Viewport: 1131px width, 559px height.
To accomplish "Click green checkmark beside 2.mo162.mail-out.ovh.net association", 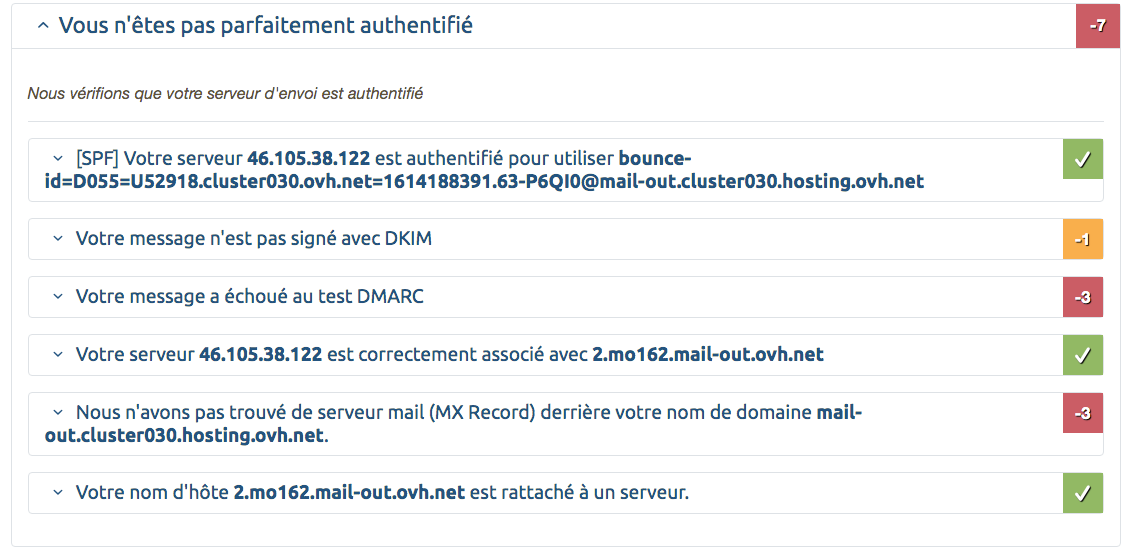I will pos(1083,355).
